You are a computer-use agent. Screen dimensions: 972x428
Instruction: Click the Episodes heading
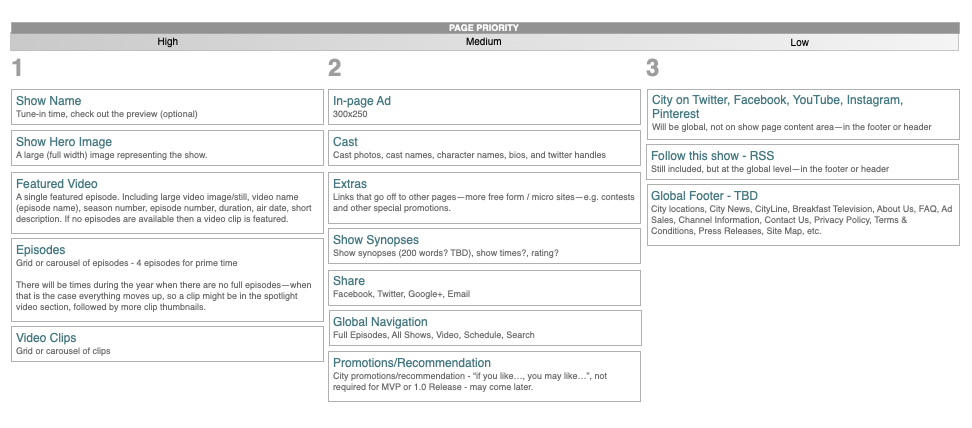coord(42,249)
